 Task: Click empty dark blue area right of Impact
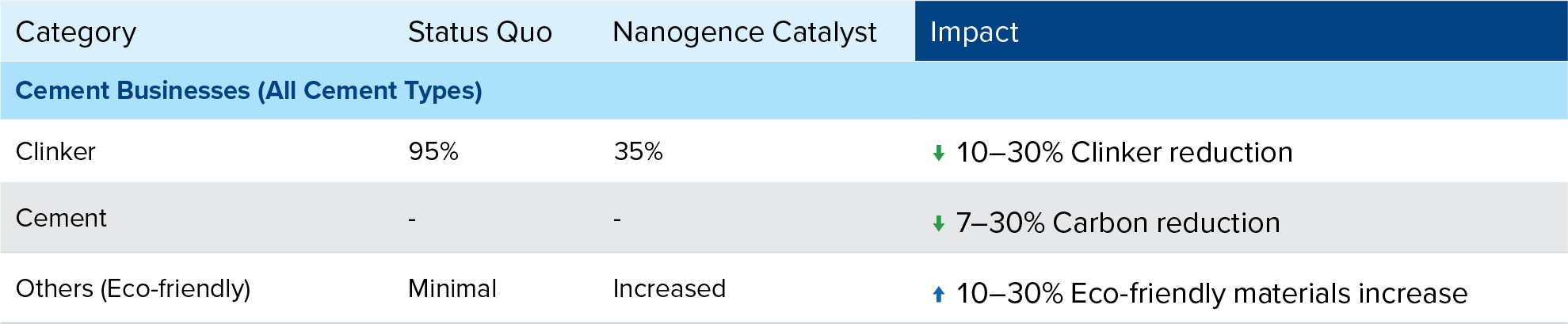click(x=1307, y=32)
